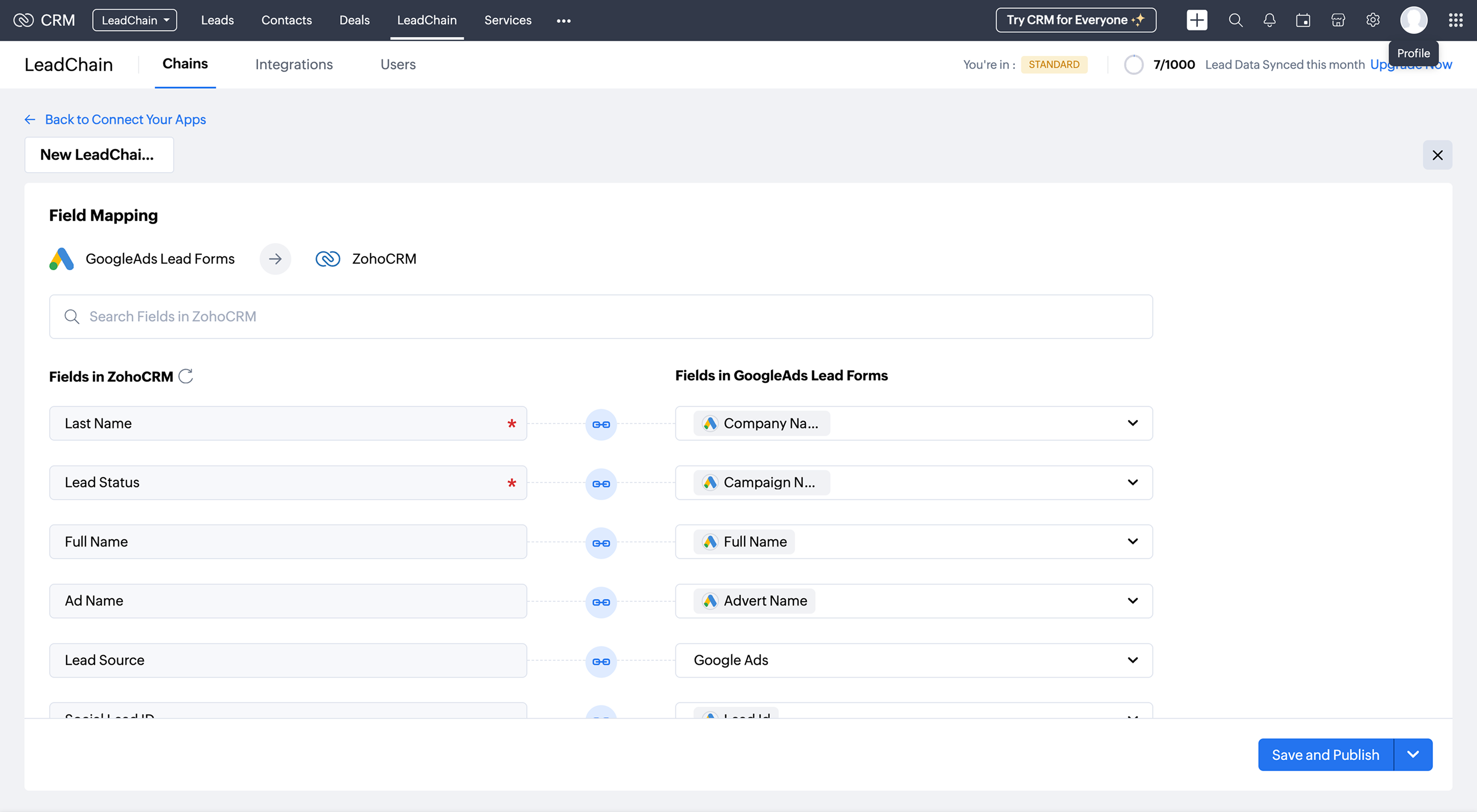Click Save and Publish button

[x=1325, y=754]
